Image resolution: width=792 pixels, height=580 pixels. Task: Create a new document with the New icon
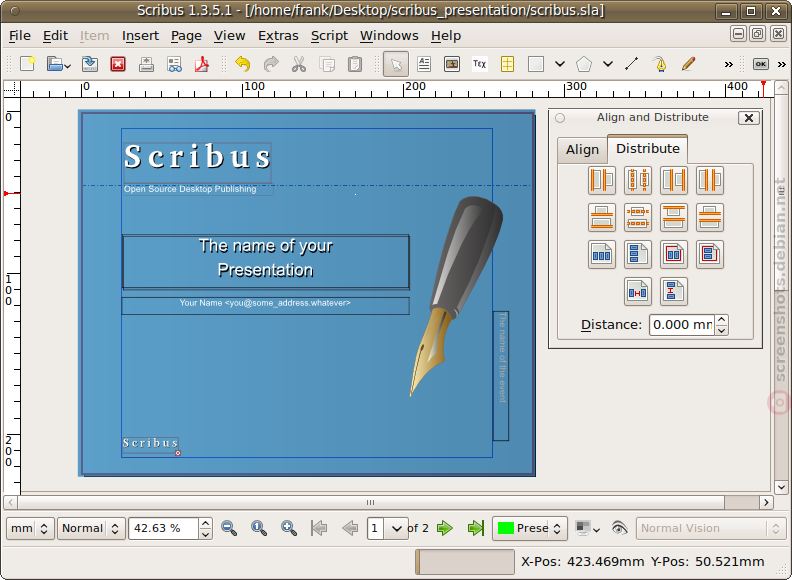pyautogui.click(x=28, y=64)
